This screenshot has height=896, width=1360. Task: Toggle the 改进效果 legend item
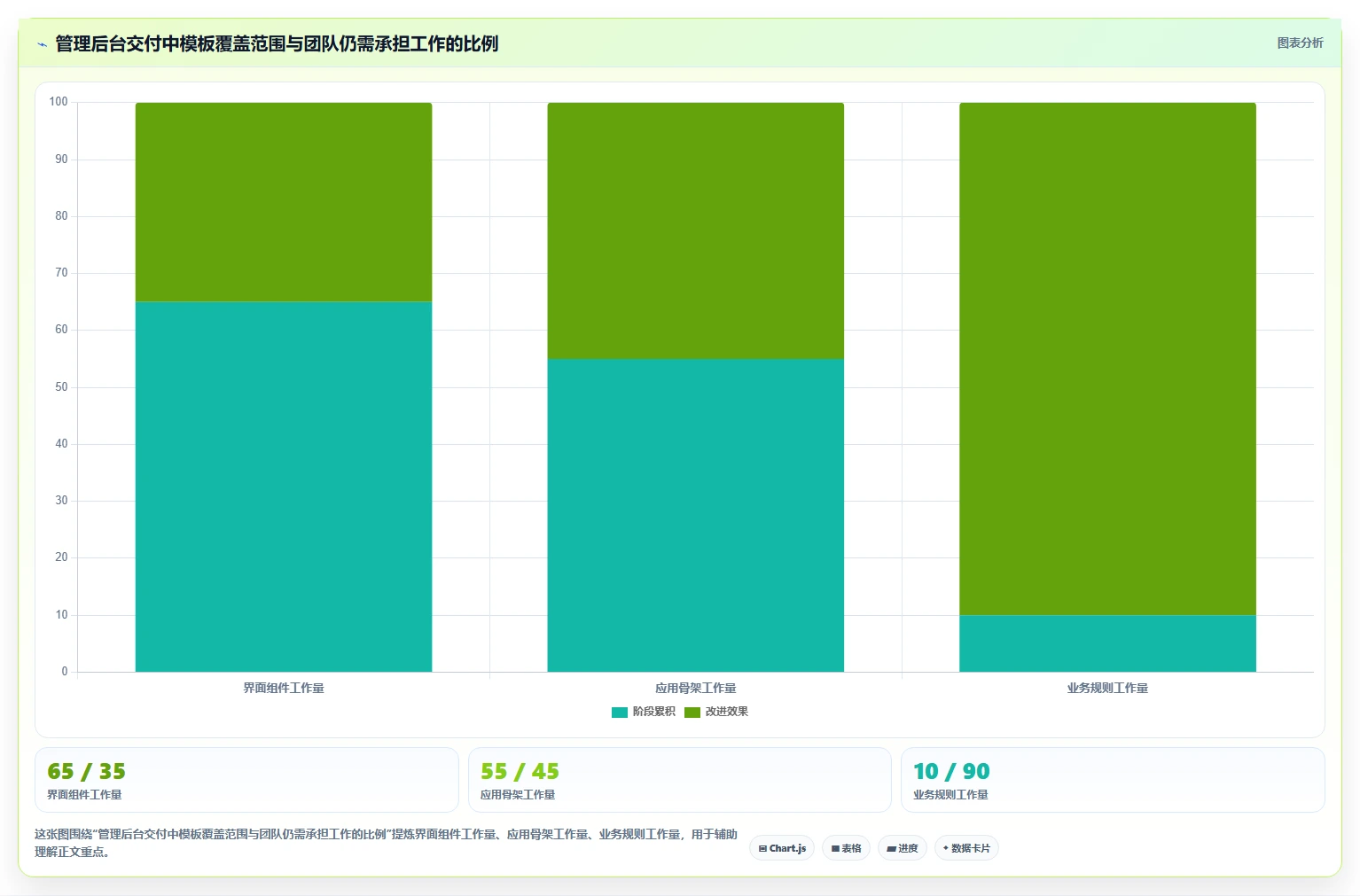(716, 712)
